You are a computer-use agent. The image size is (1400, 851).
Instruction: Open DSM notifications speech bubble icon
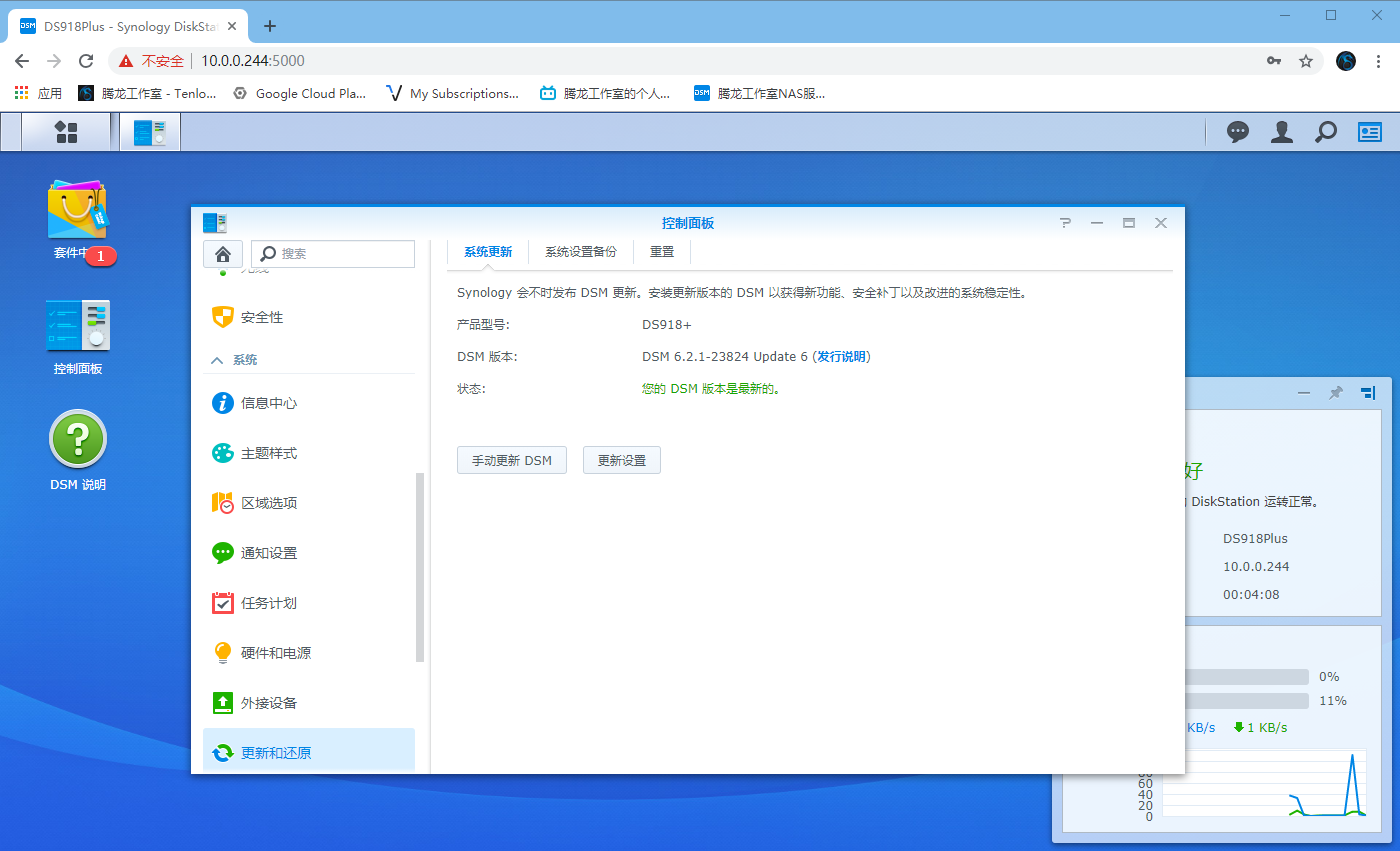click(1238, 132)
